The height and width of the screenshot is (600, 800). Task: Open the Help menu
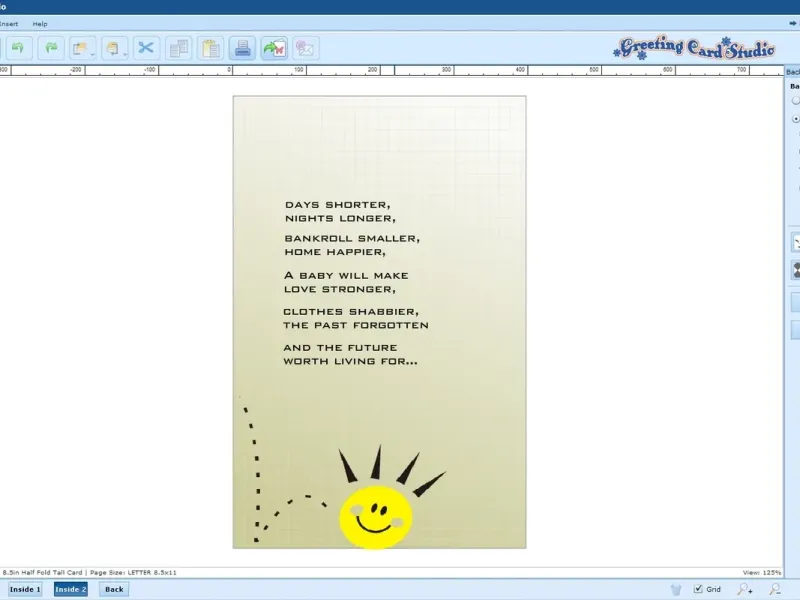point(40,24)
